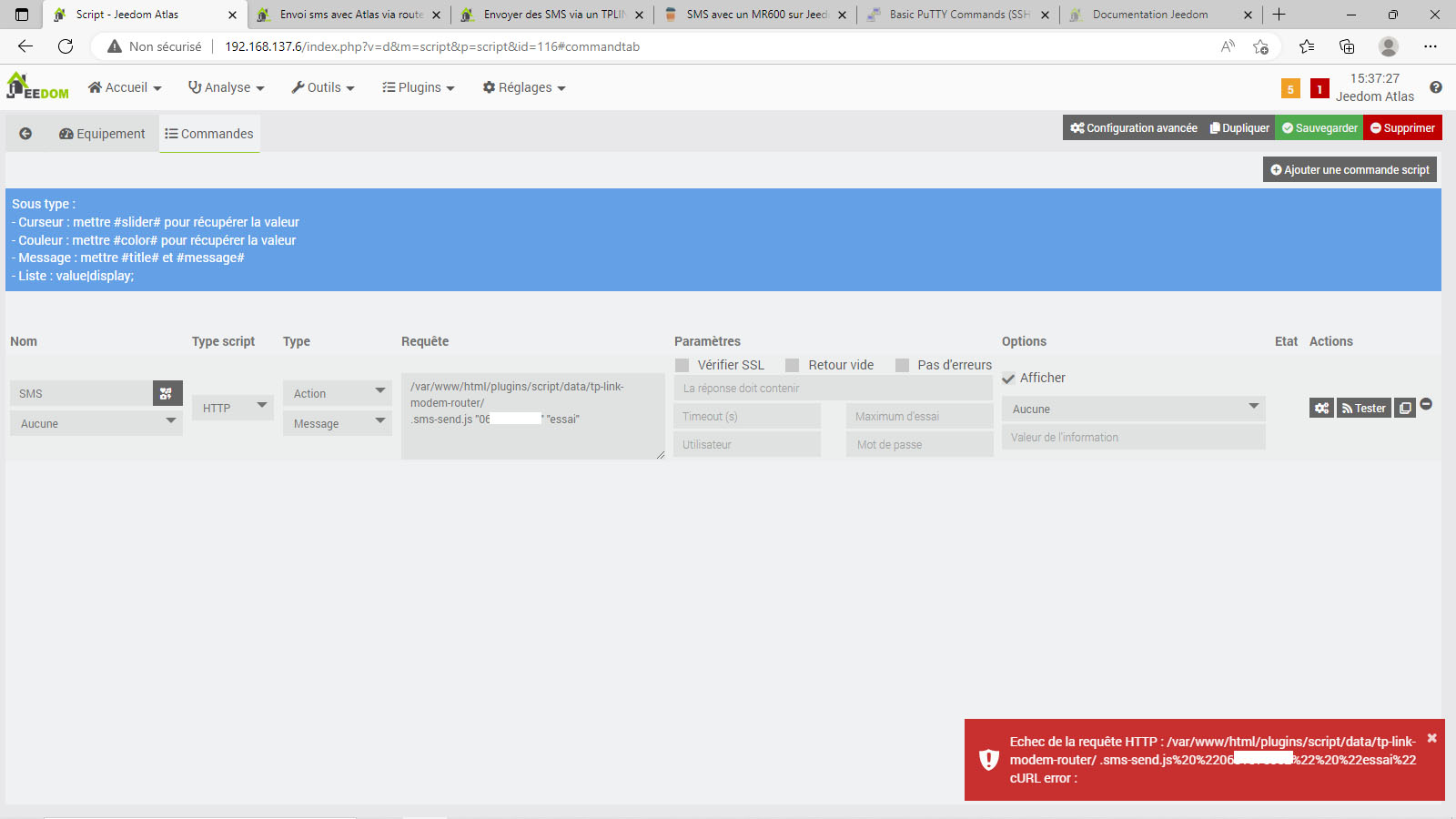The height and width of the screenshot is (819, 1456).
Task: Switch to the Commandes tab
Action: coord(209,134)
